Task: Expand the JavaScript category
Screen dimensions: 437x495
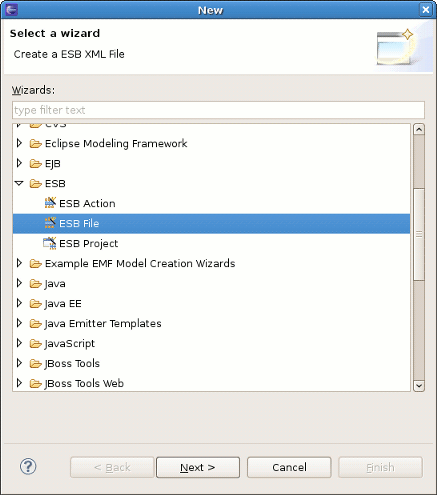Action: point(19,343)
